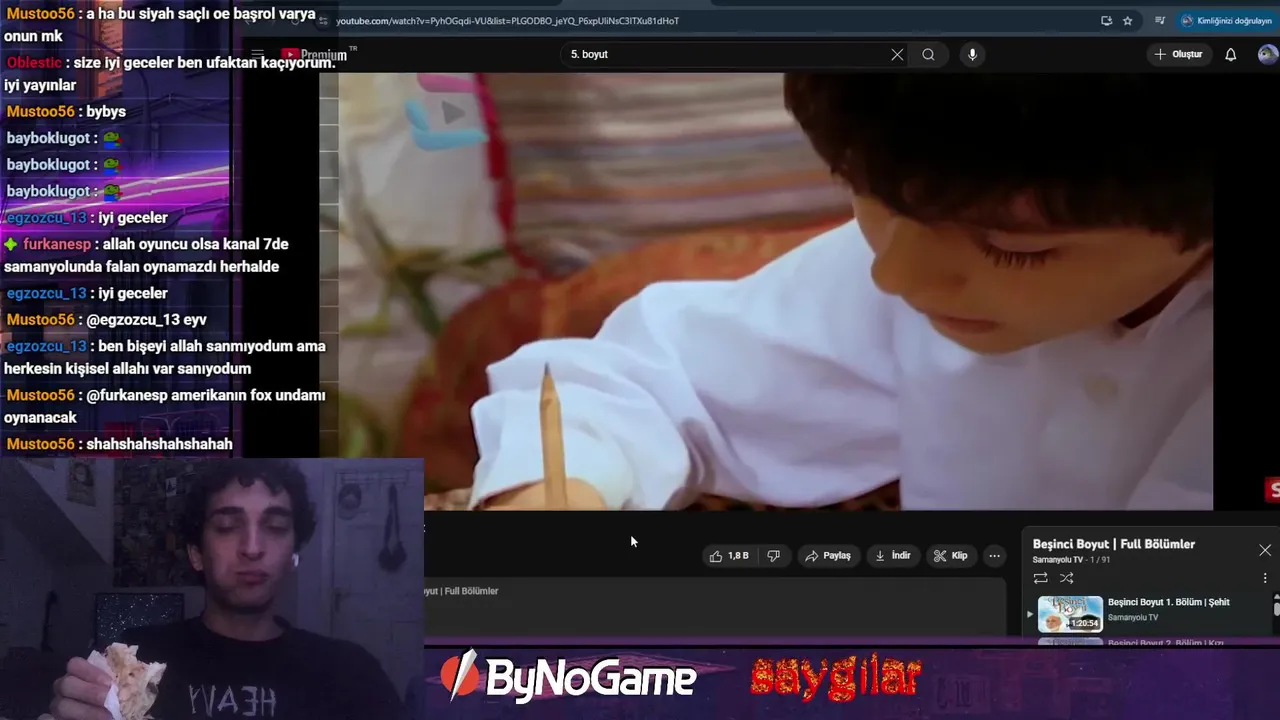Screen dimensions: 1280x720
Task: Start voice search with the microphone icon
Action: point(972,55)
